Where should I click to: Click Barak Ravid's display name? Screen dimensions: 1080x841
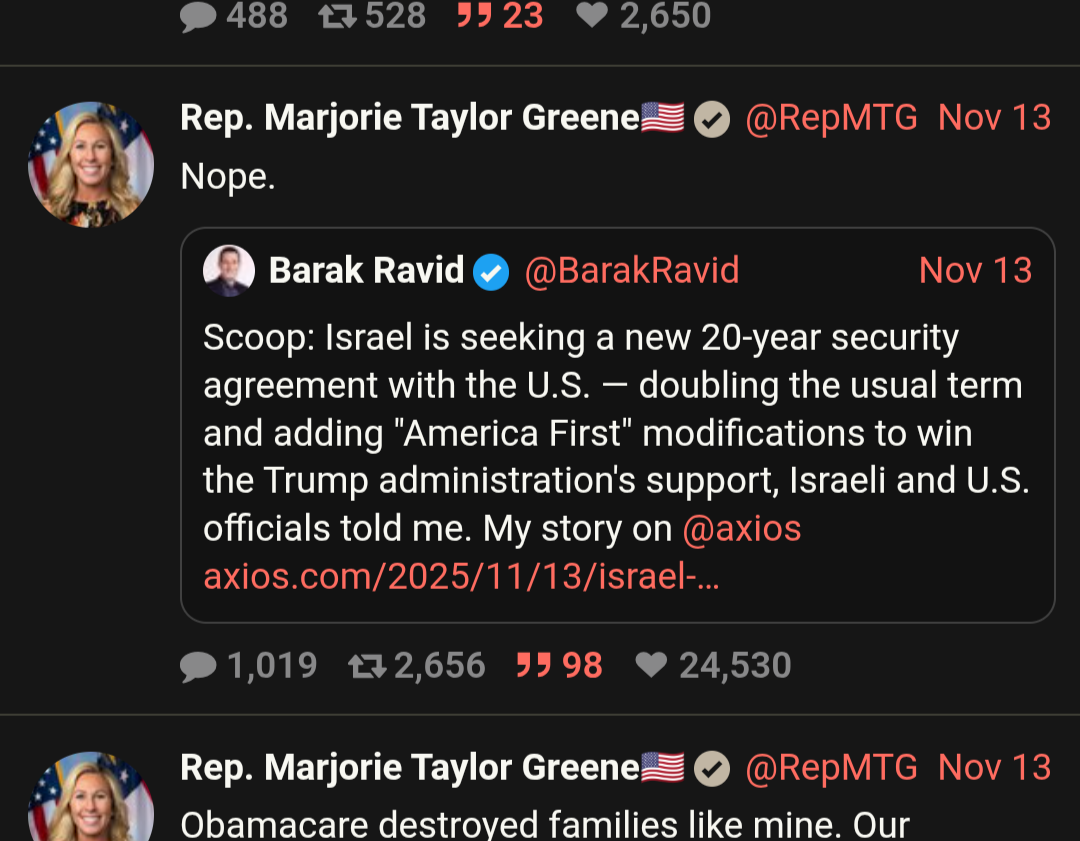pos(366,271)
